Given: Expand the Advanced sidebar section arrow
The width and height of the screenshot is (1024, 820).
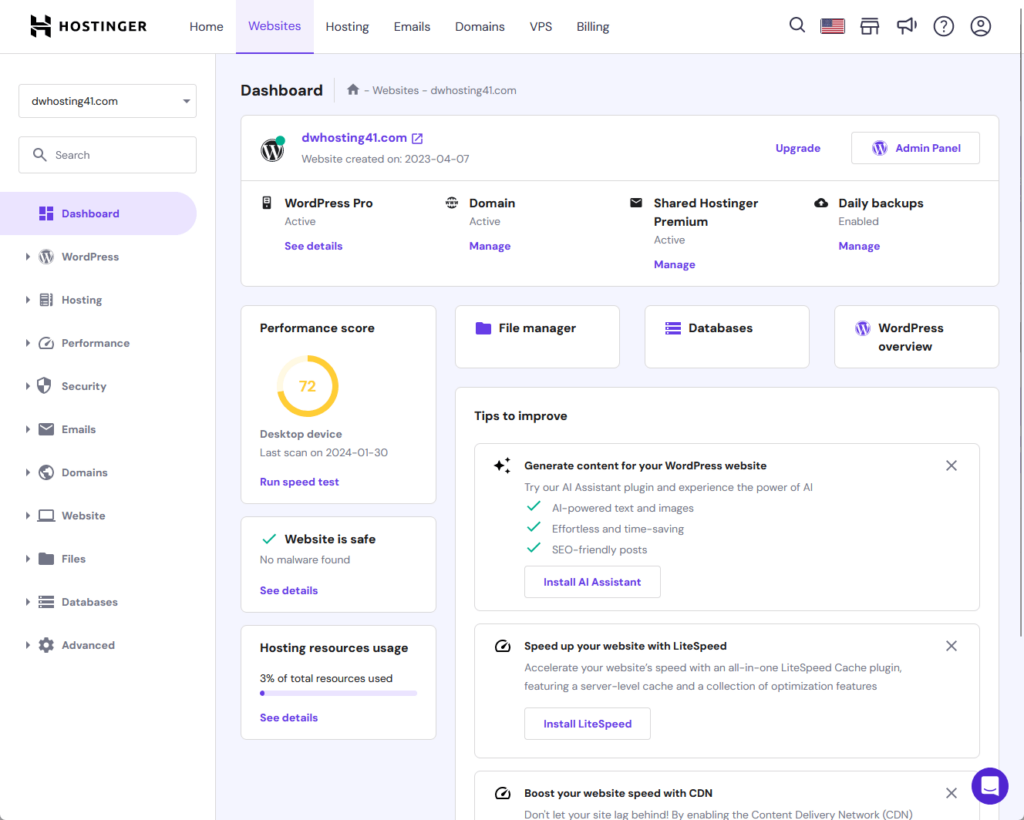Looking at the screenshot, I should coord(27,645).
